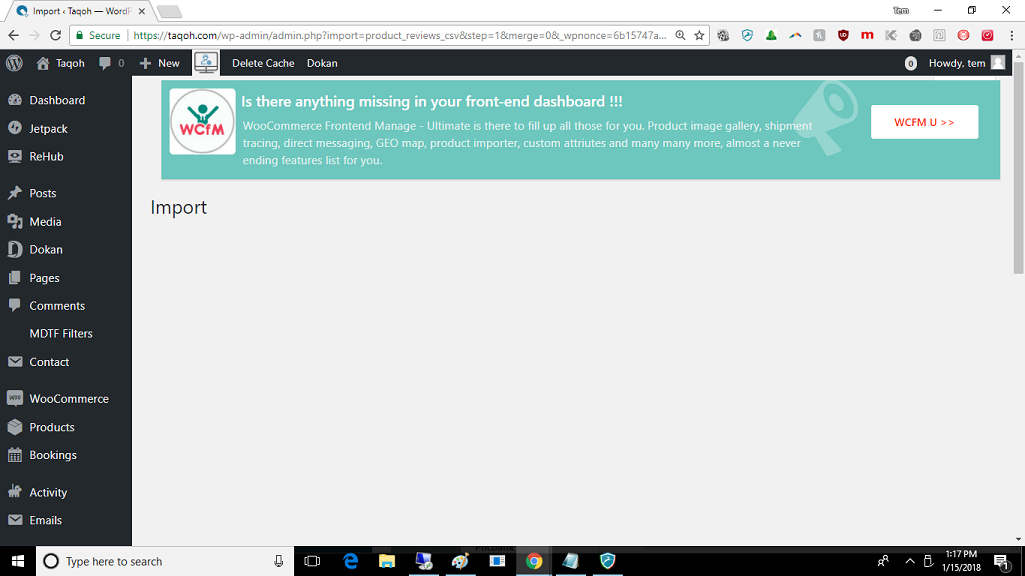Click the green tree extension icon

pyautogui.click(x=771, y=35)
